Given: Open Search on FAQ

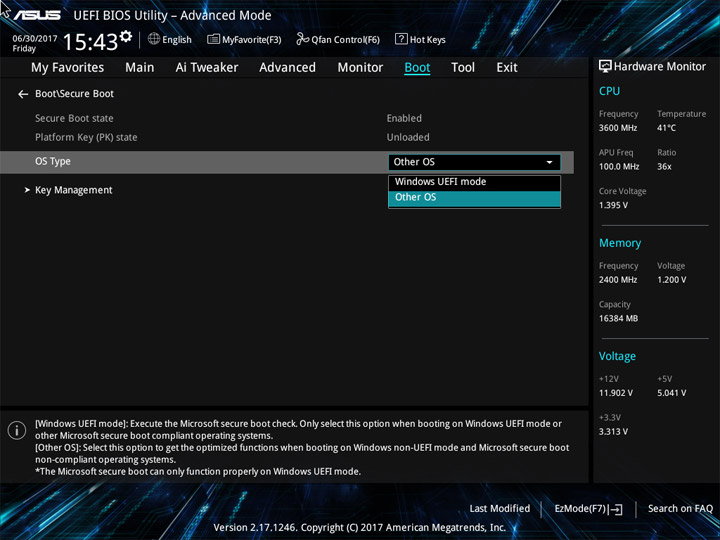Looking at the screenshot, I should 680,508.
